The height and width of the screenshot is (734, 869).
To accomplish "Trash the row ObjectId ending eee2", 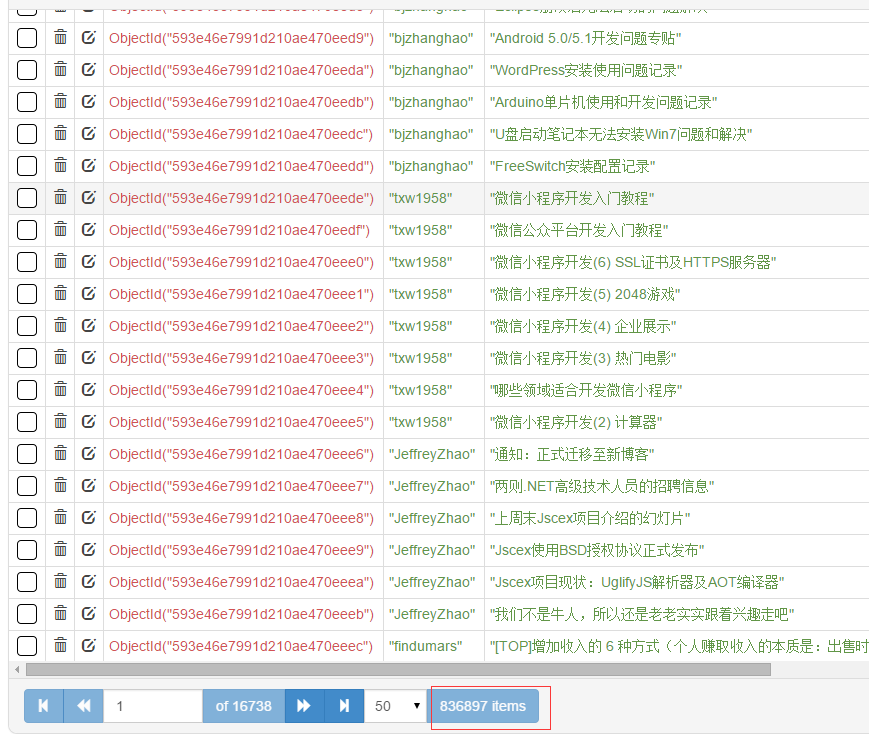I will point(60,325).
